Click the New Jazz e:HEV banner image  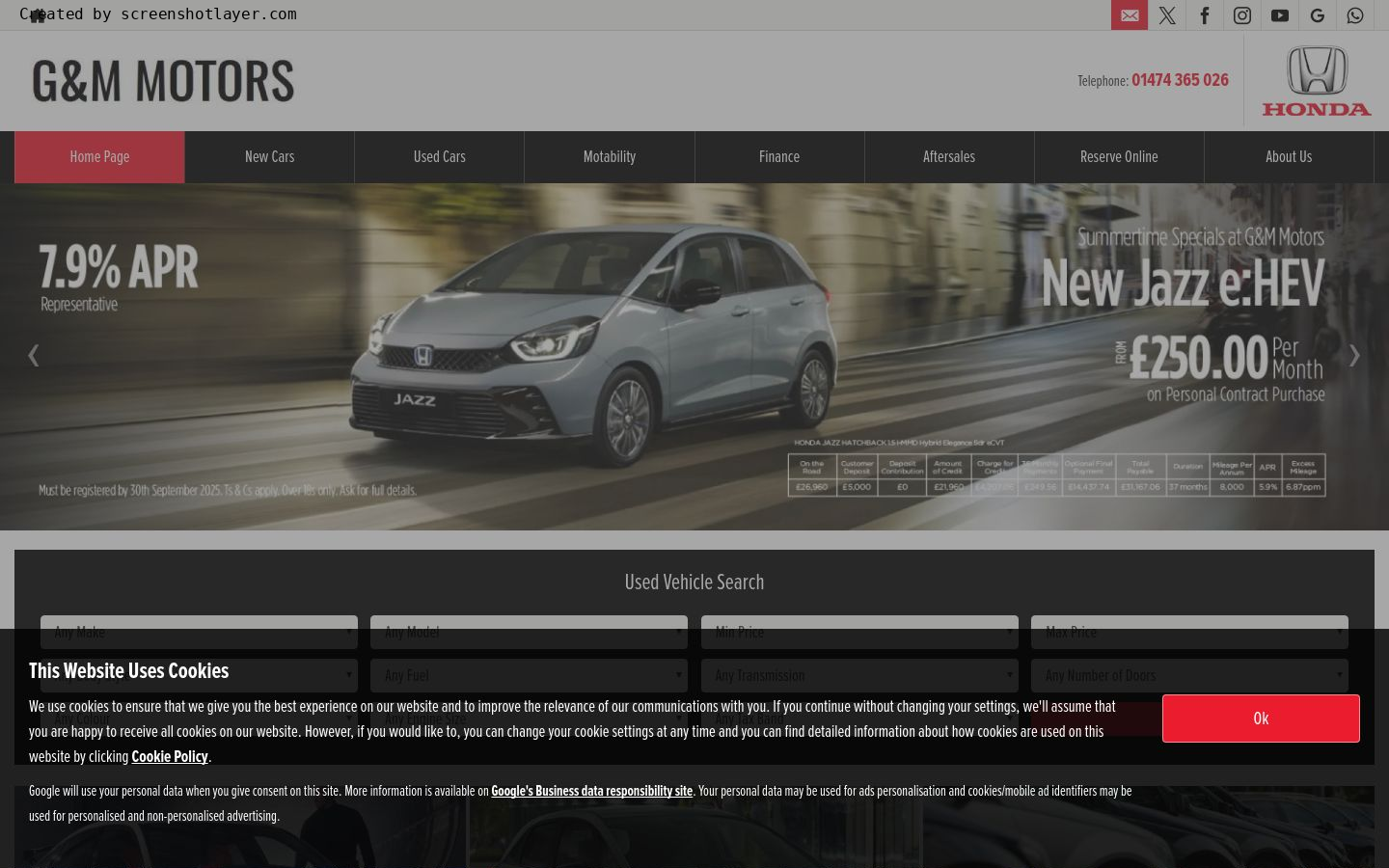[x=694, y=357]
